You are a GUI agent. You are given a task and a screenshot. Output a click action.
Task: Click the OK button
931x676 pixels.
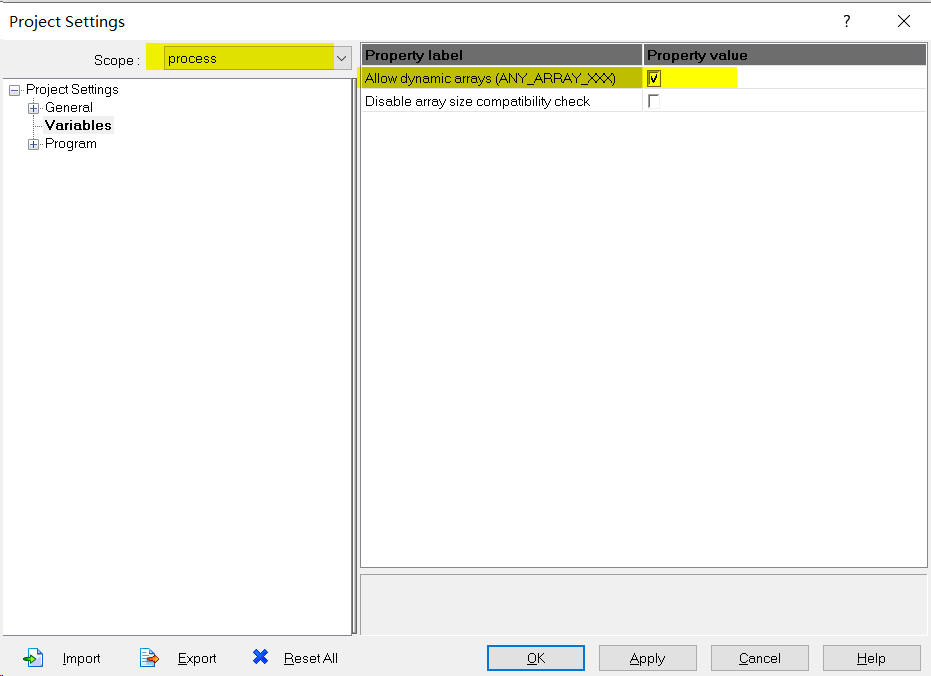point(536,658)
